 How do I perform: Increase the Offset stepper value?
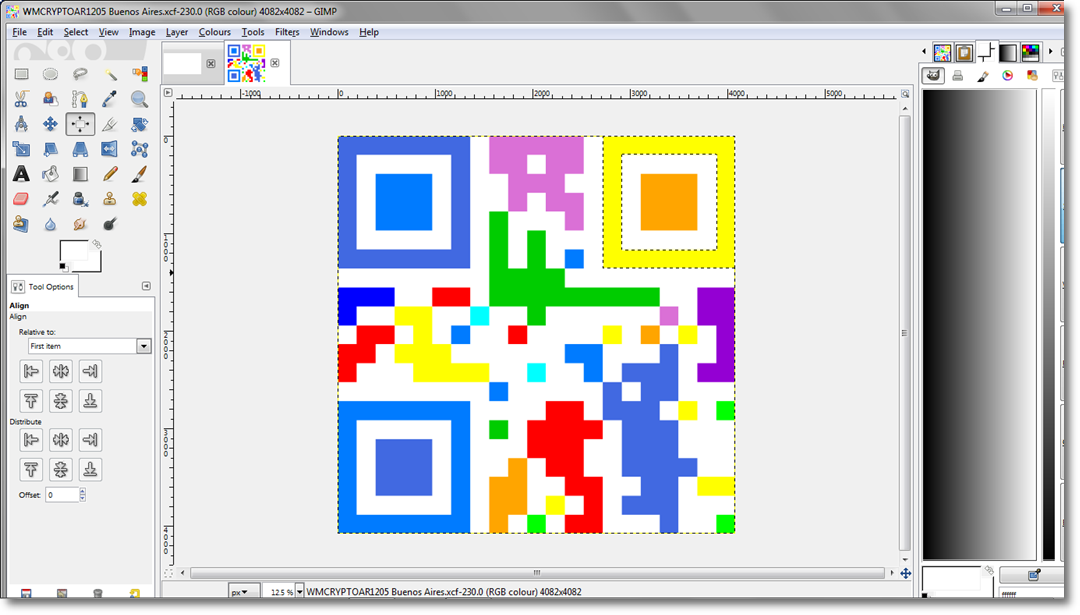83,492
